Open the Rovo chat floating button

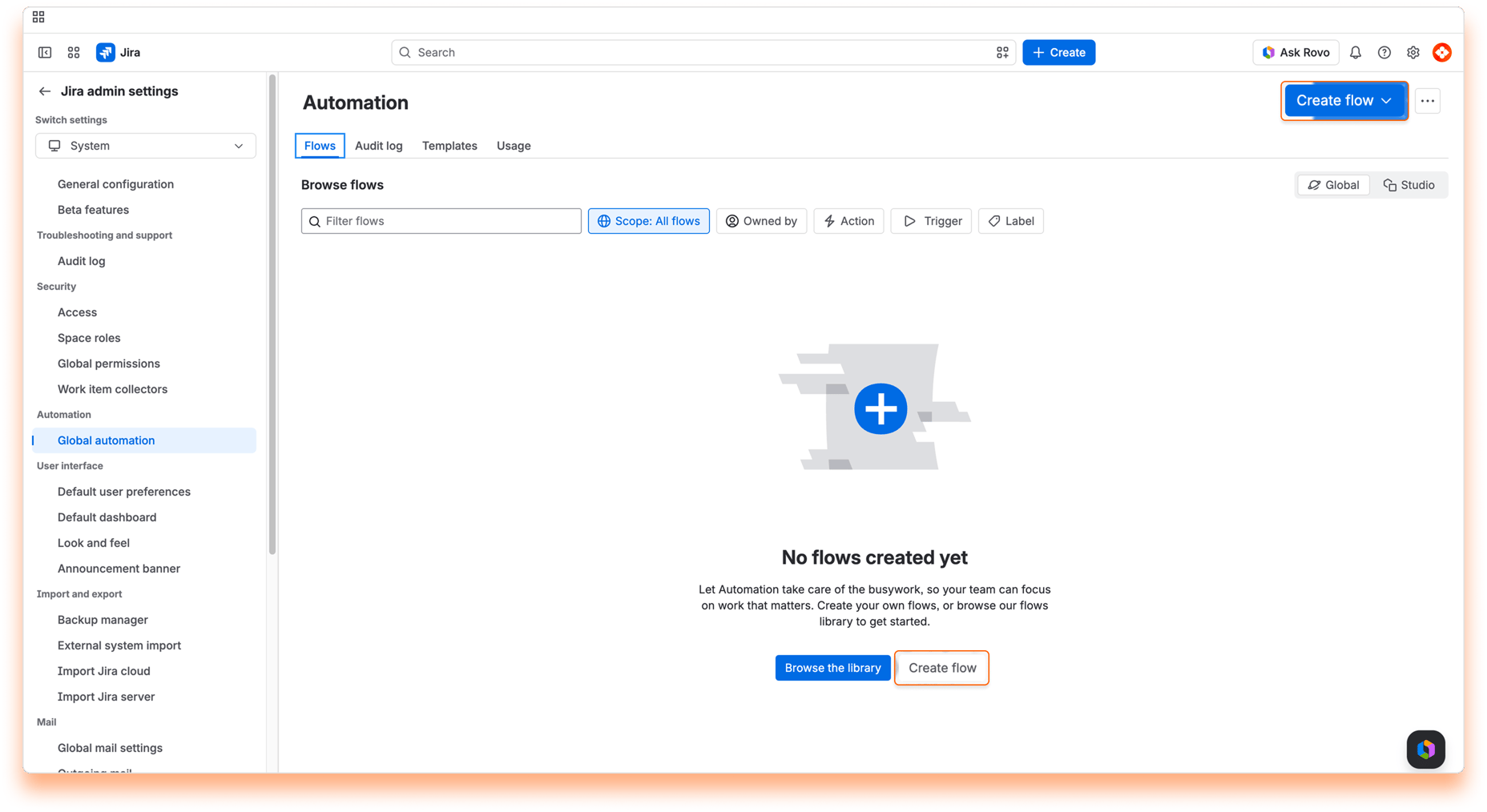(x=1426, y=750)
